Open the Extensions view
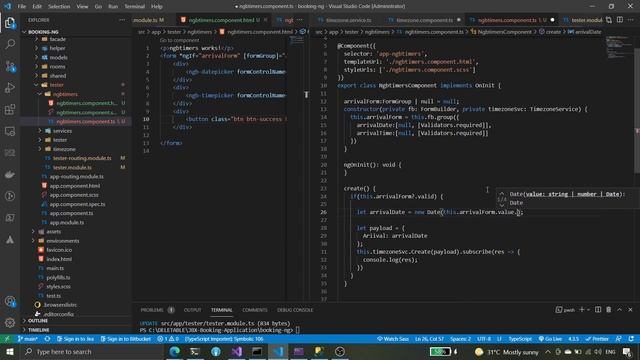The width and height of the screenshot is (640, 360). tap(10, 109)
